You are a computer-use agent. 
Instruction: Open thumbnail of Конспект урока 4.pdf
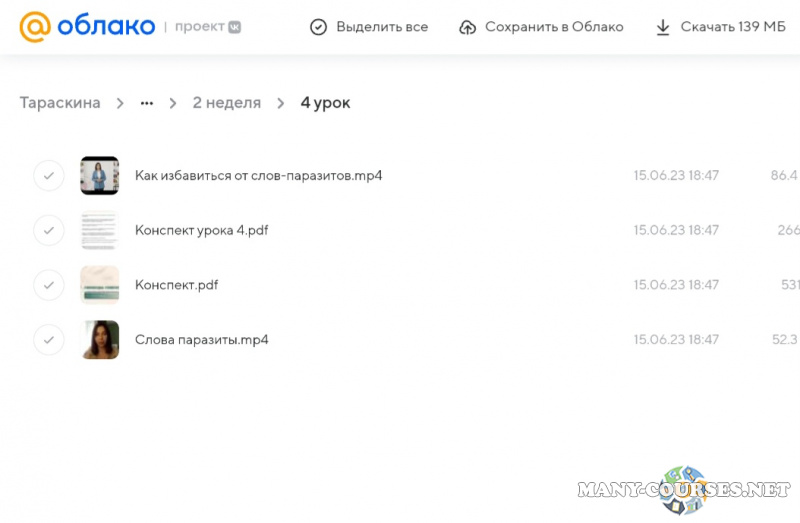(x=100, y=230)
